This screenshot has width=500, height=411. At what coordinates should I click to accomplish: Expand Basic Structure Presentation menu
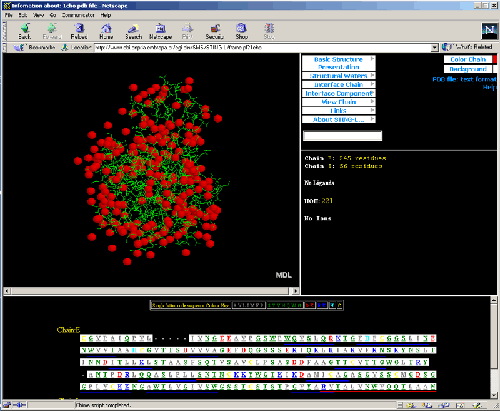[339, 63]
